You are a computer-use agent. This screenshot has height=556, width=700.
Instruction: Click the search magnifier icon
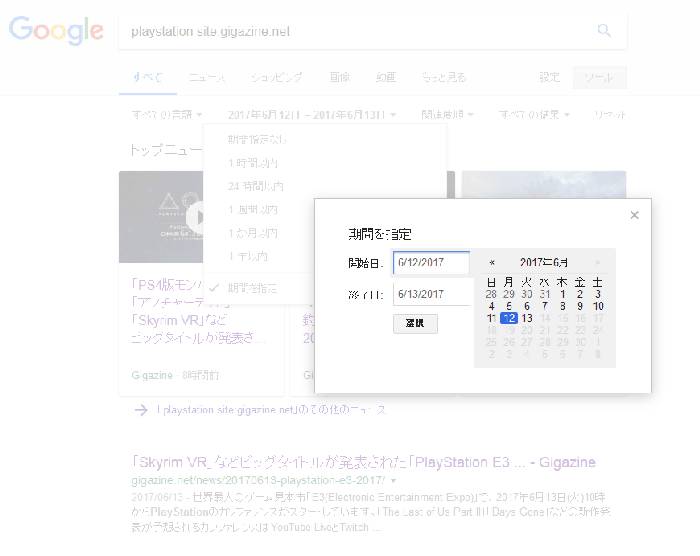(604, 31)
